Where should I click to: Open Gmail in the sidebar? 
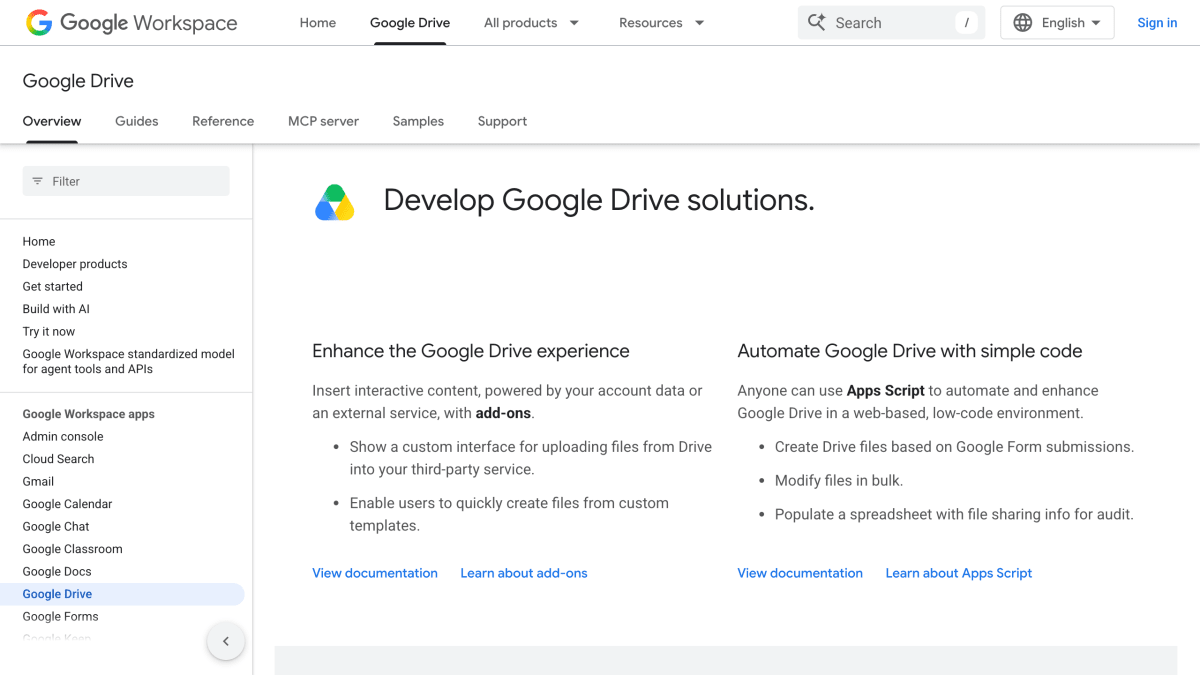tap(38, 481)
